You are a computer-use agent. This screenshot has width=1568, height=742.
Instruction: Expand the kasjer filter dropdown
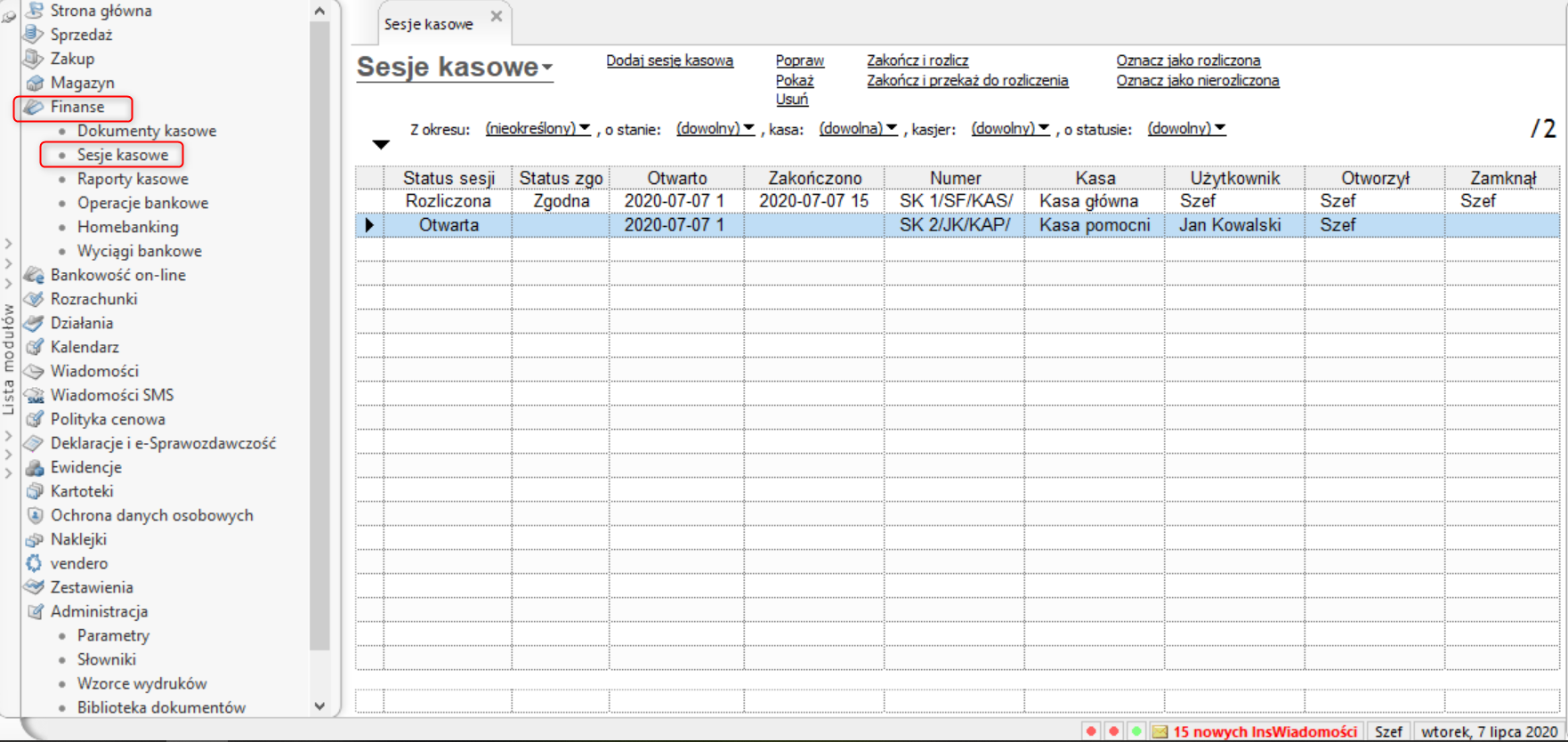[x=1009, y=129]
